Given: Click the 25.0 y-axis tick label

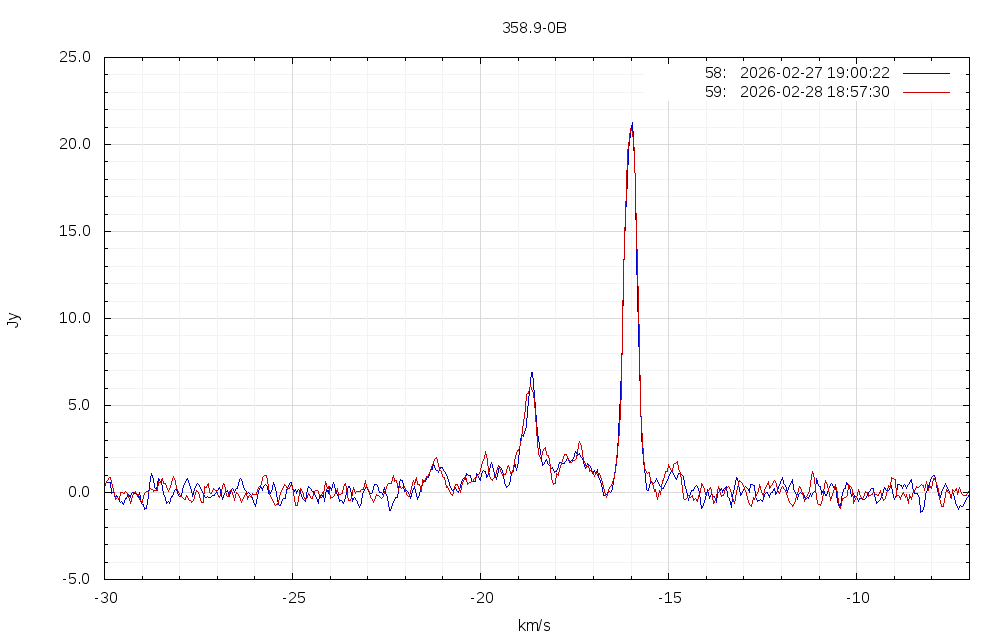Looking at the screenshot, I should point(75,57).
